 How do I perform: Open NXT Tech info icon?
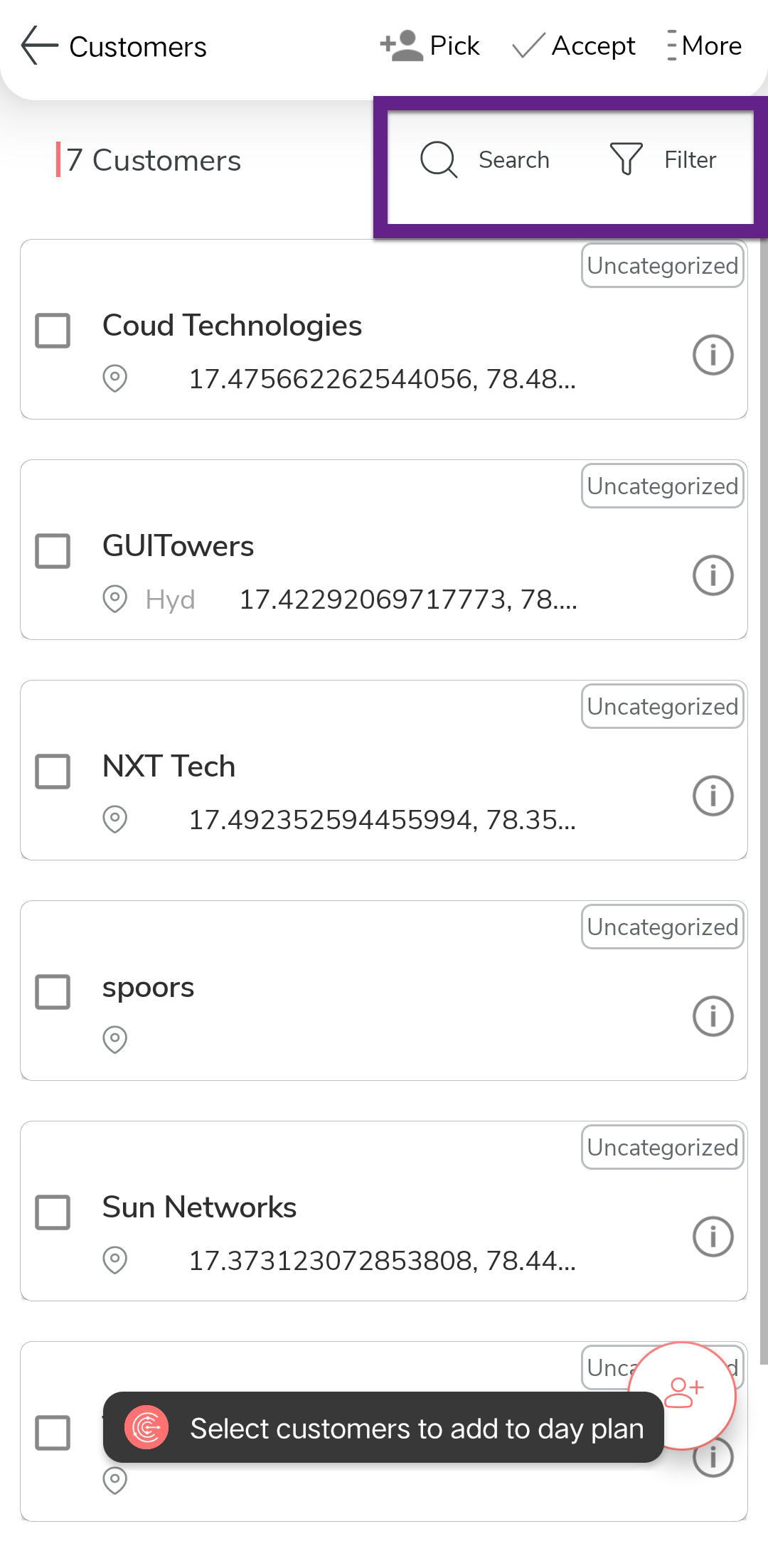point(713,795)
